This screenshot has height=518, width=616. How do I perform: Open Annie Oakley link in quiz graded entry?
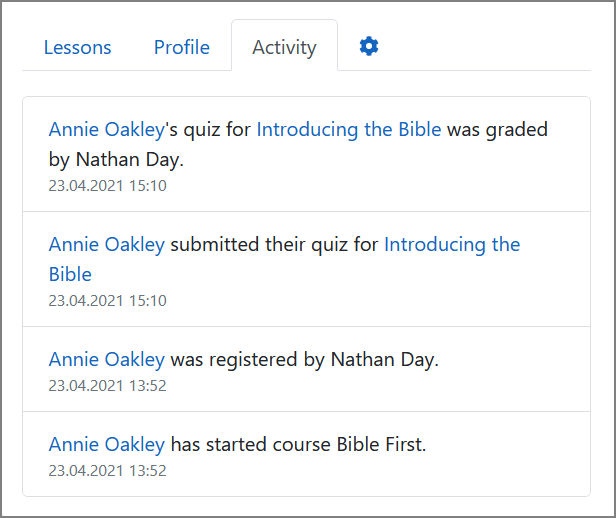pyautogui.click(x=106, y=129)
